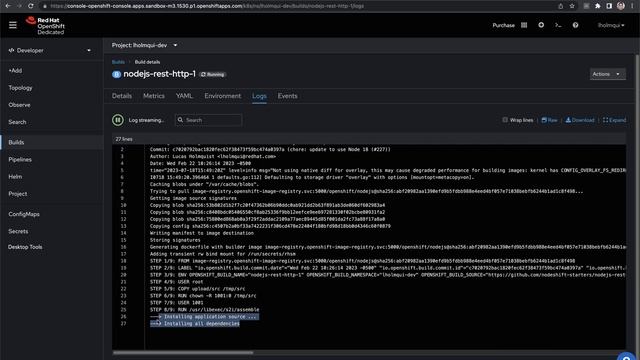Click the help chat bubble at bottom right
Viewport: 640px width, 360px height.
click(x=627, y=356)
